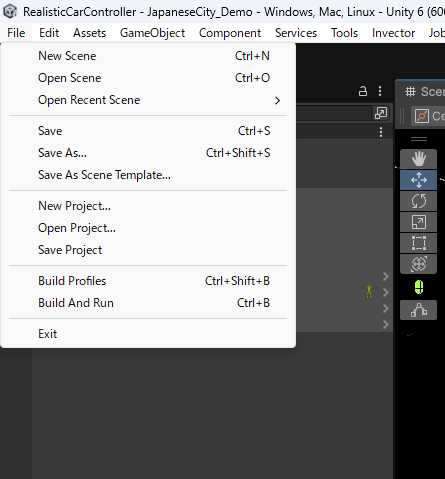Select Save in the File menu
The image size is (445, 479).
148,131
